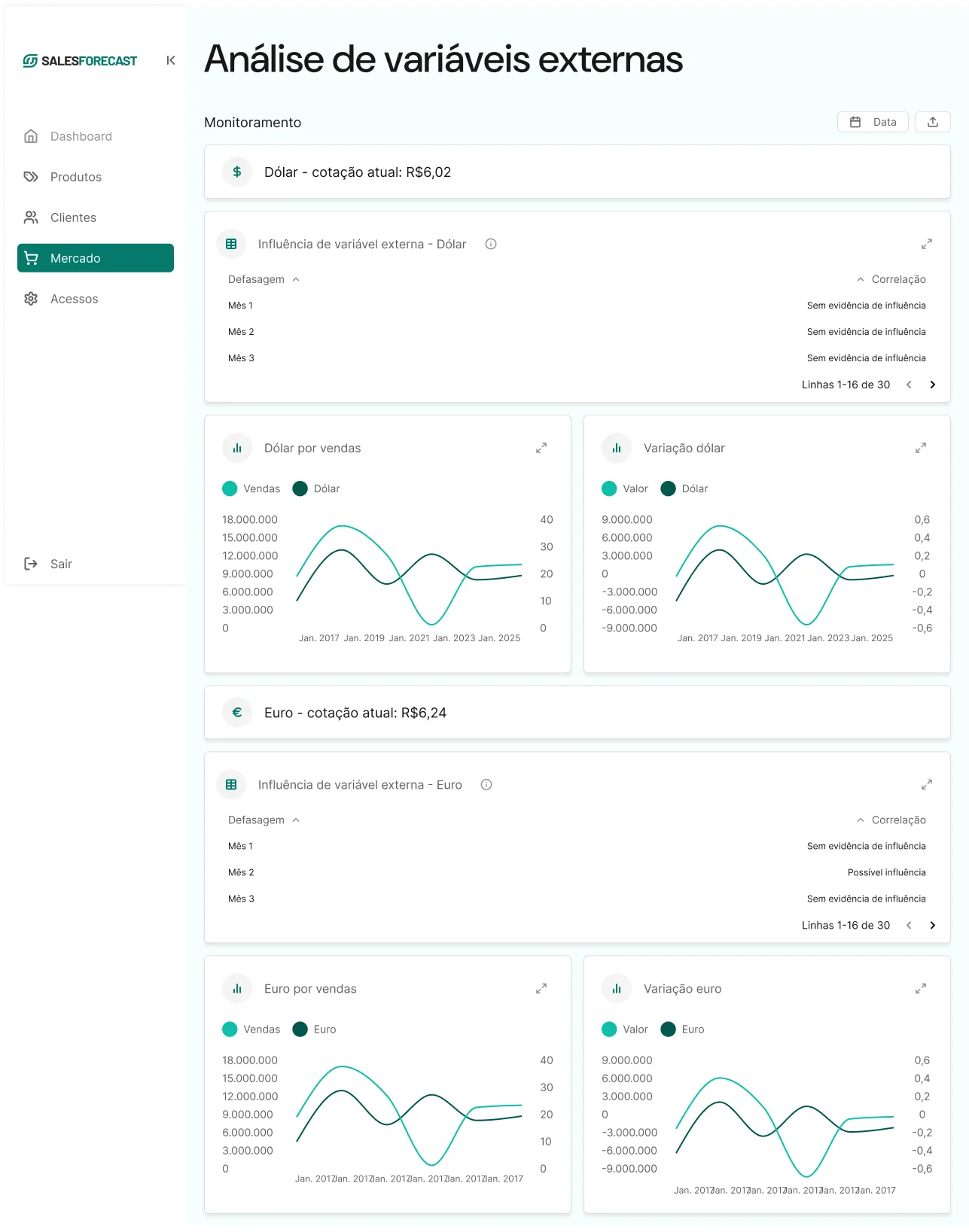Go to previous page of Dólar table
The image size is (969, 1232).
click(x=909, y=385)
